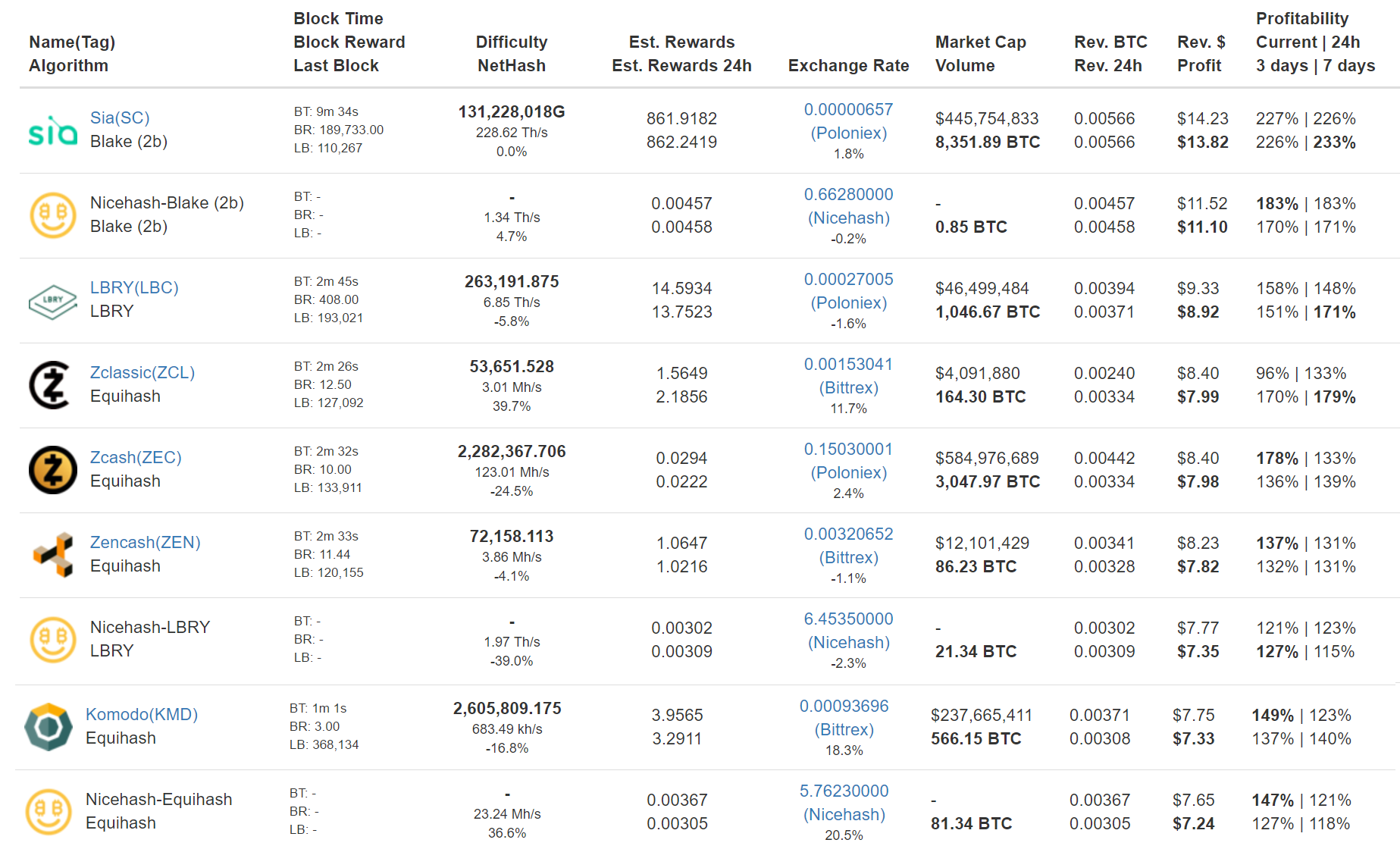
Task: Click the Name(Tag) column header
Action: pos(72,42)
